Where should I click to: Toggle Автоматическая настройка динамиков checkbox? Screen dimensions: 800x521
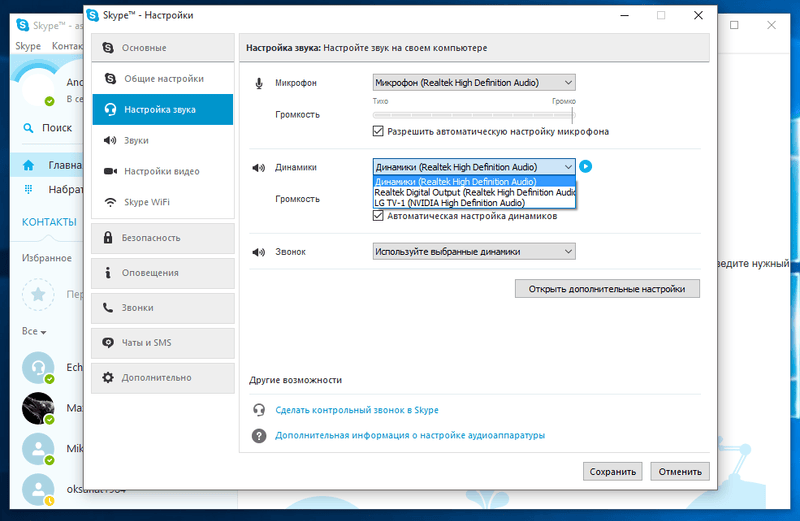click(378, 216)
